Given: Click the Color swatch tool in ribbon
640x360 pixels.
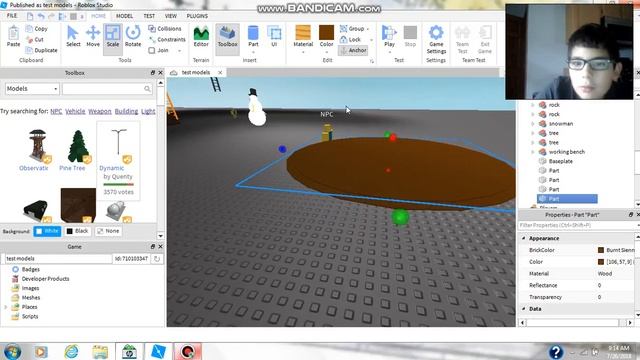Looking at the screenshot, I should click(326, 33).
